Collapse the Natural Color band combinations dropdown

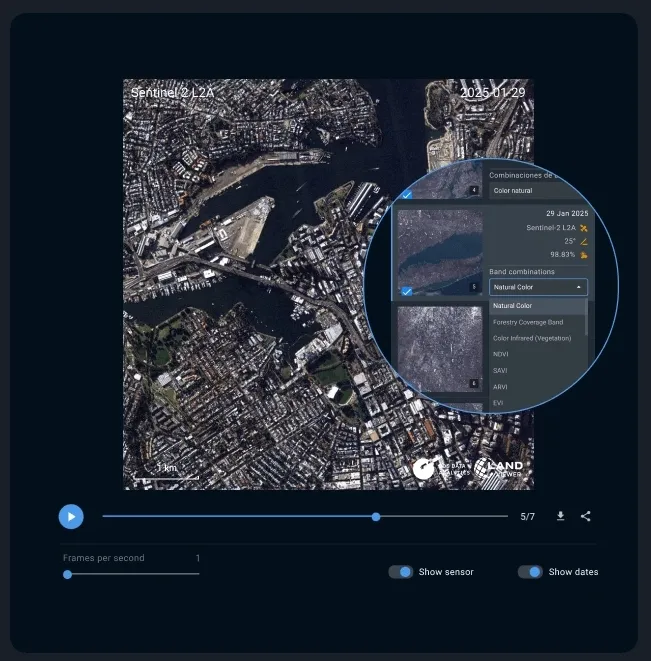(x=579, y=287)
